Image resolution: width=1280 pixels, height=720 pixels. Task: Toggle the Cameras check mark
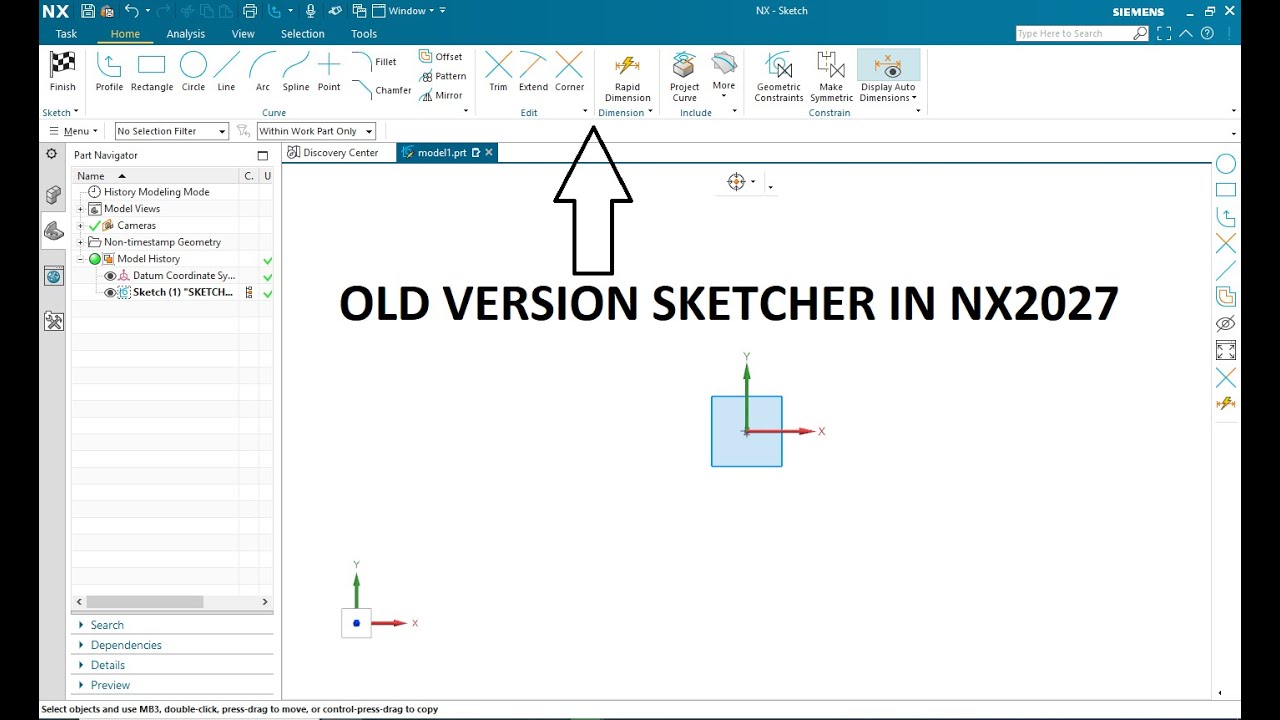coord(95,226)
